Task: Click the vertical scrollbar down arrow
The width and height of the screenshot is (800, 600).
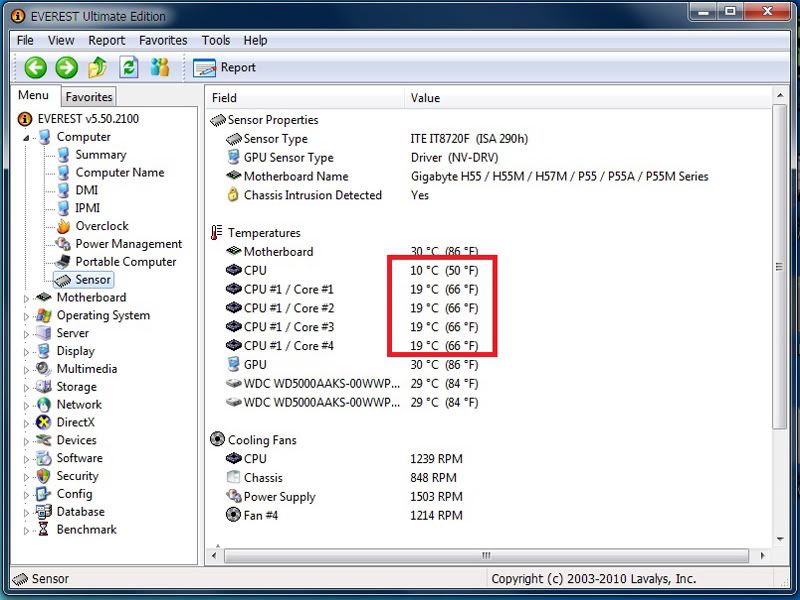Action: coord(780,539)
